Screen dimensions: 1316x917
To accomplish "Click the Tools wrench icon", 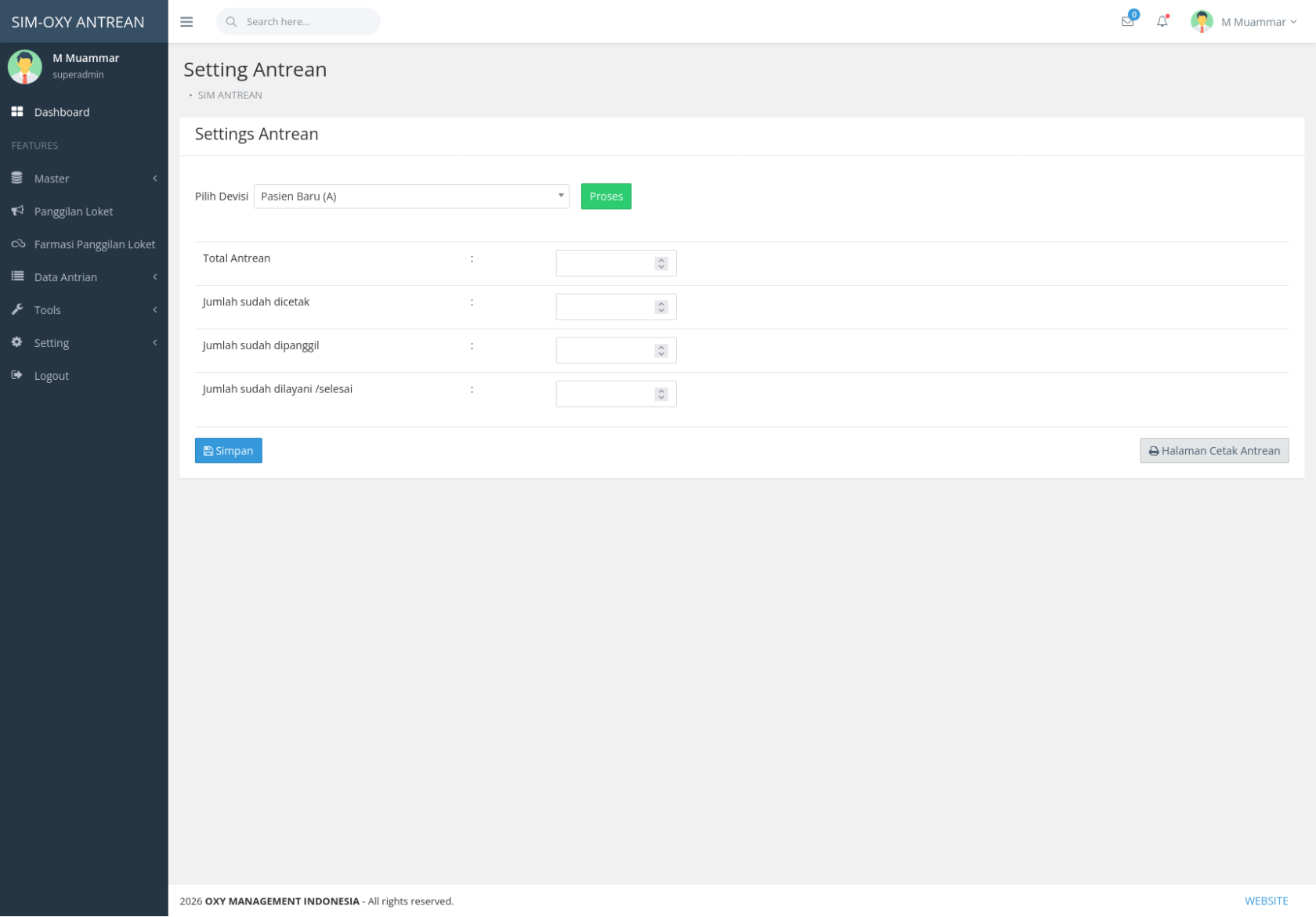I will click(17, 310).
